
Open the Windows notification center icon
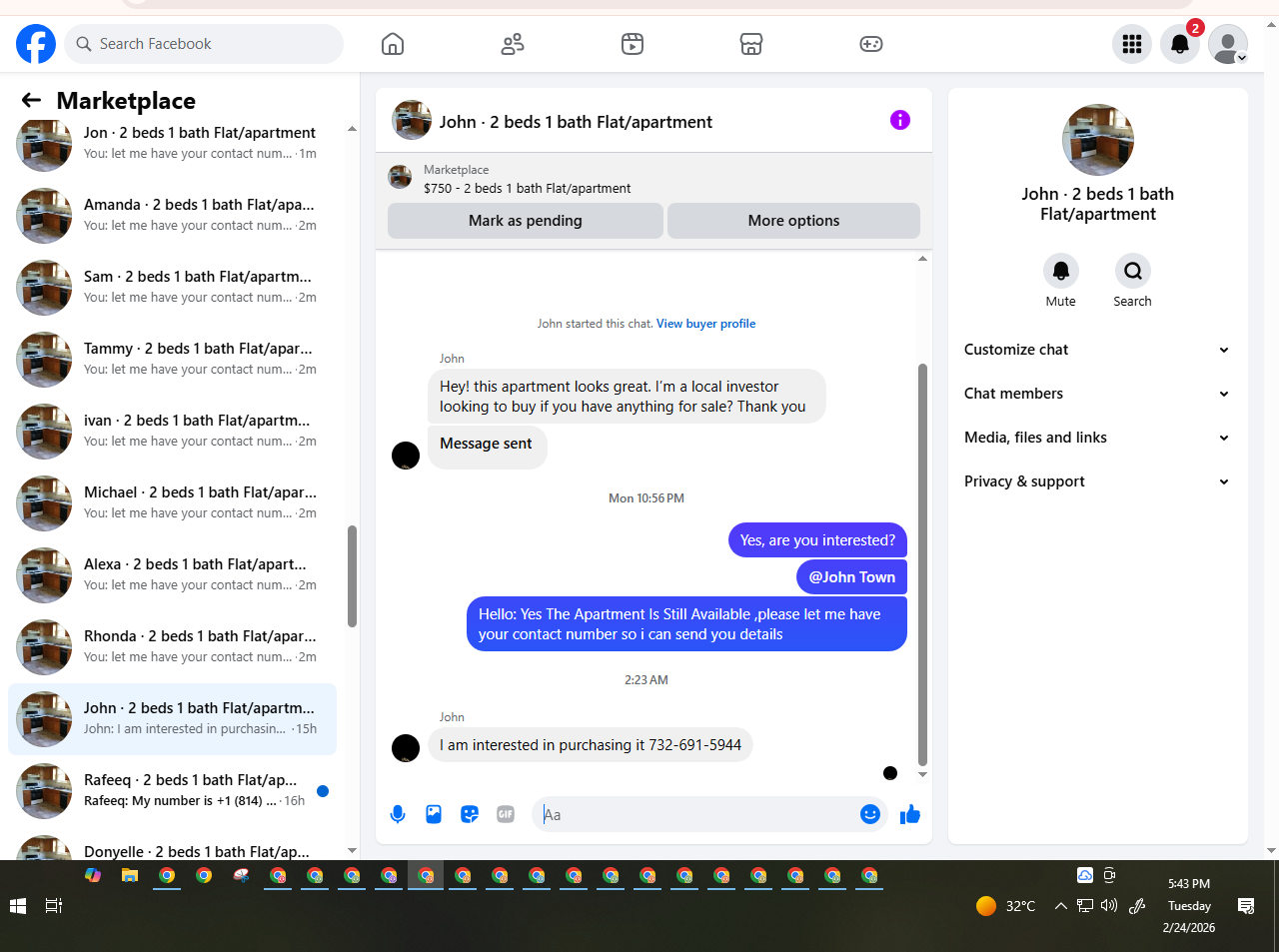point(1246,906)
